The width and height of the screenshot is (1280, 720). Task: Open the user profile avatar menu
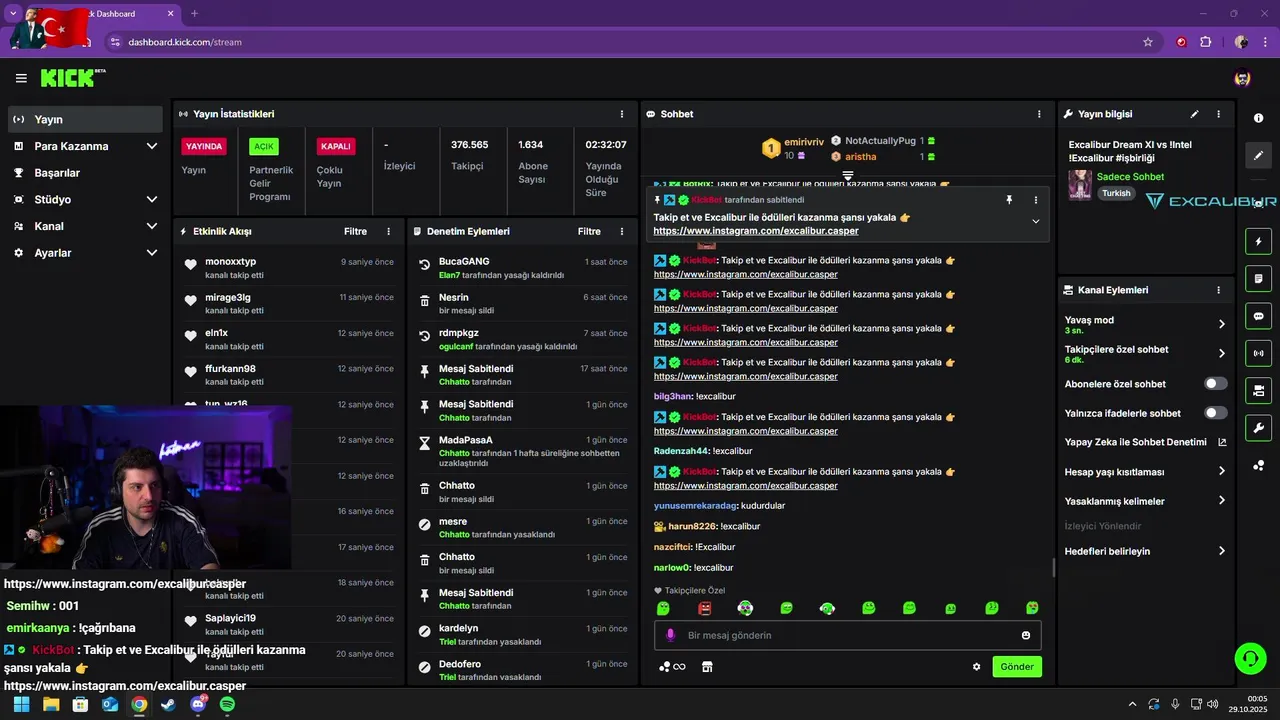(1243, 78)
